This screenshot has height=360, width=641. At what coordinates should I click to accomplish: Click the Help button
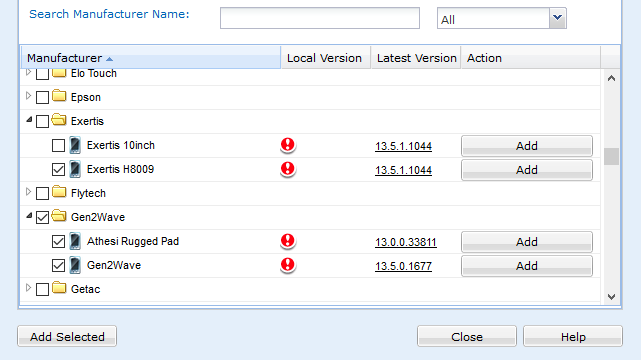pos(573,336)
